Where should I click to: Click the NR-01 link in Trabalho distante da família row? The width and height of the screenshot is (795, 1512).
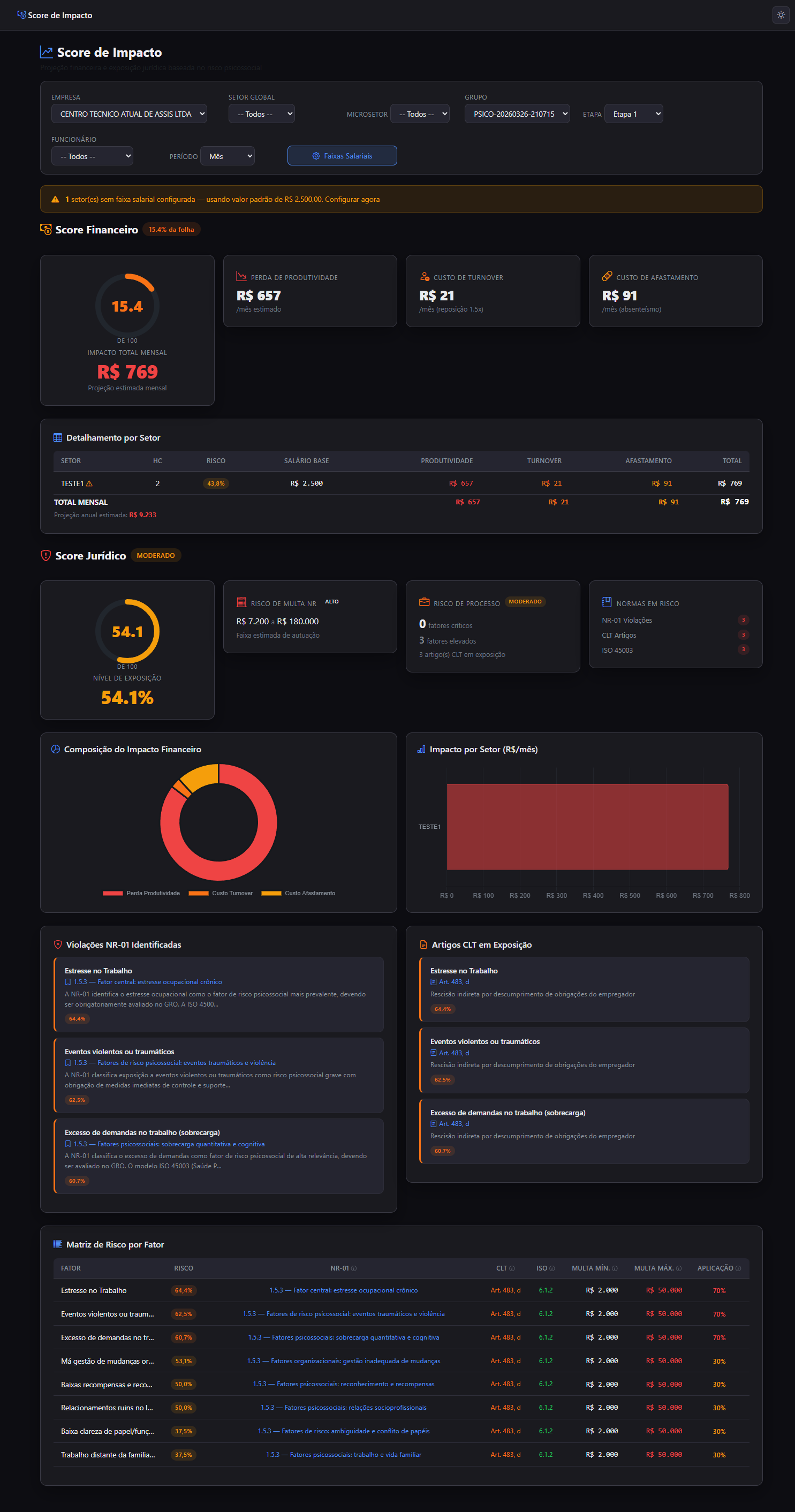(x=344, y=1455)
